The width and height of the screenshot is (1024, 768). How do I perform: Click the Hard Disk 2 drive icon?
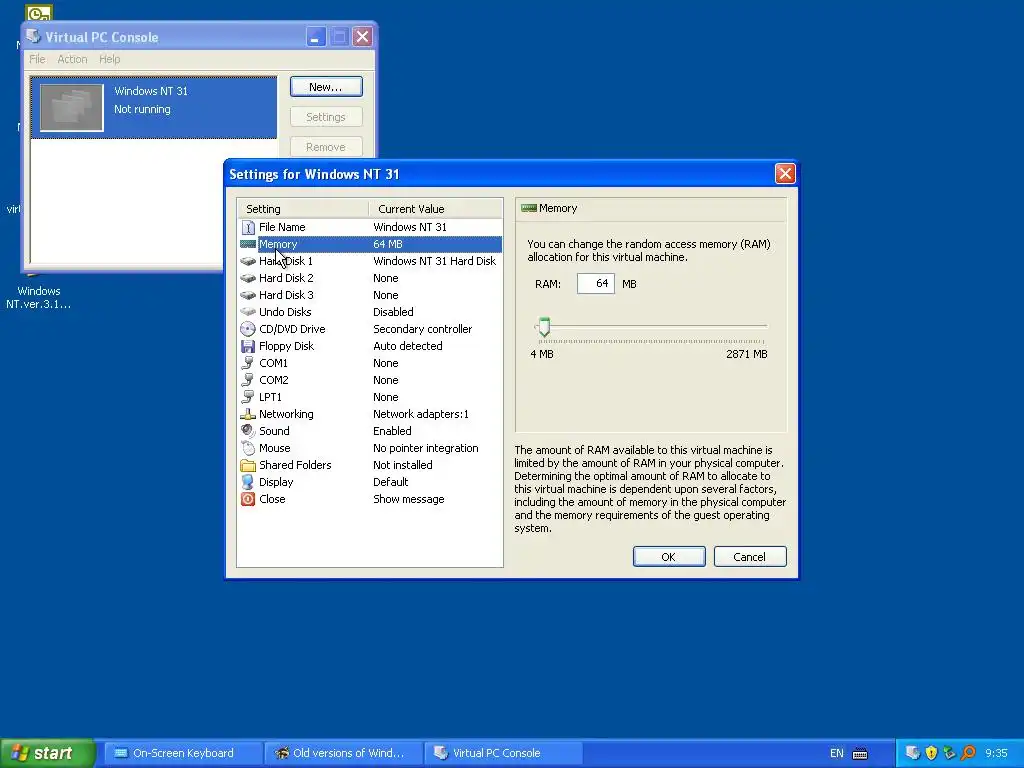(x=248, y=278)
